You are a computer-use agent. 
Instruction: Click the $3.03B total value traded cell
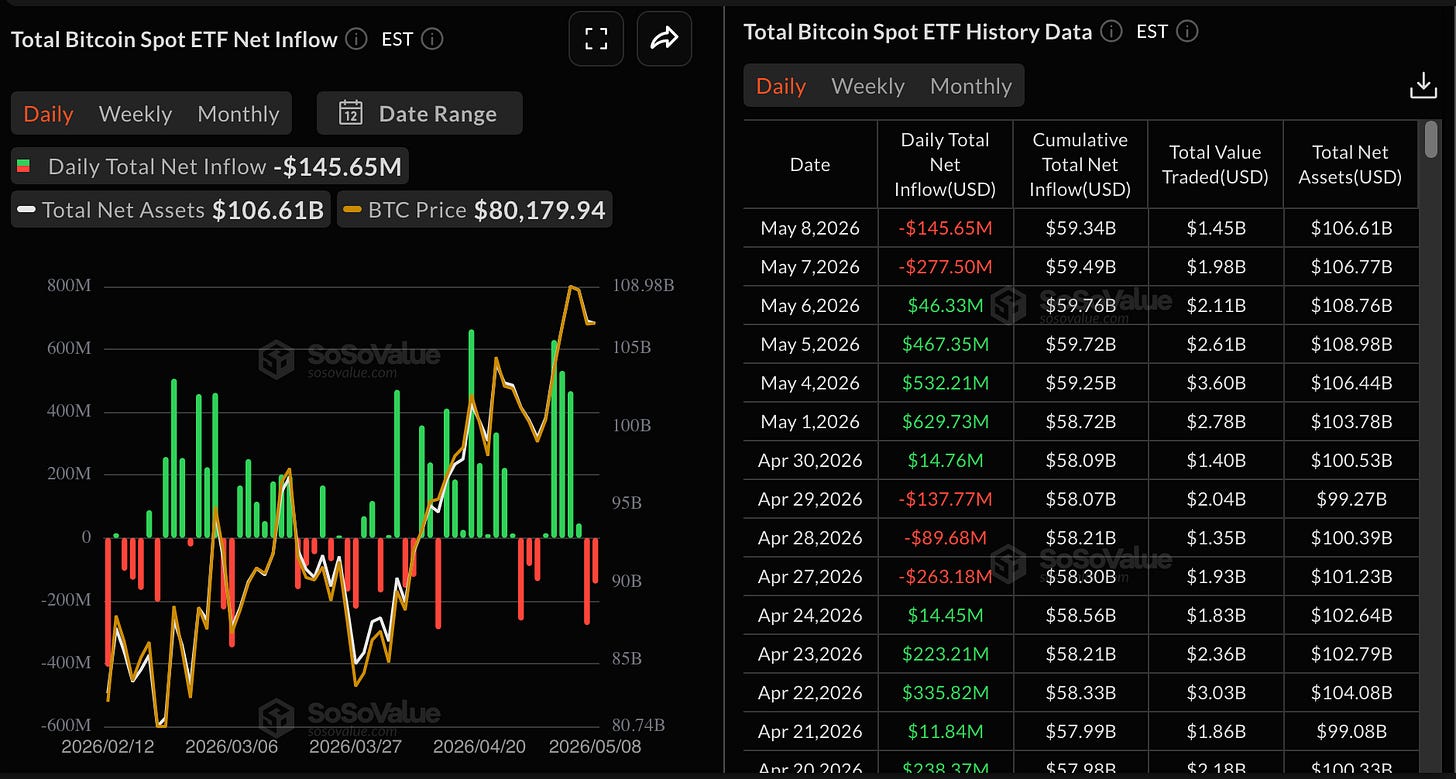coord(1215,693)
